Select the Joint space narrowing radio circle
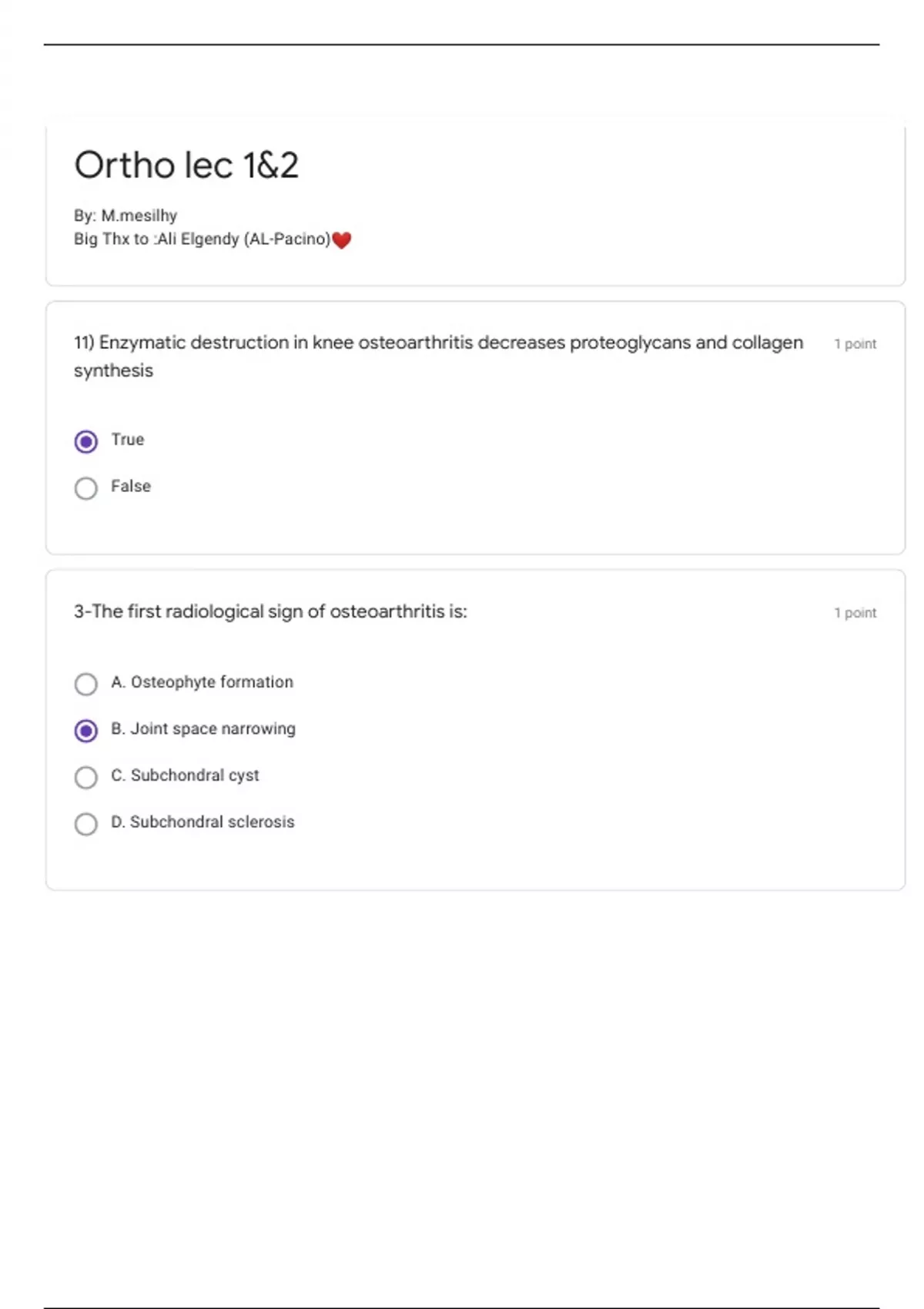The image size is (924, 1309). click(86, 731)
